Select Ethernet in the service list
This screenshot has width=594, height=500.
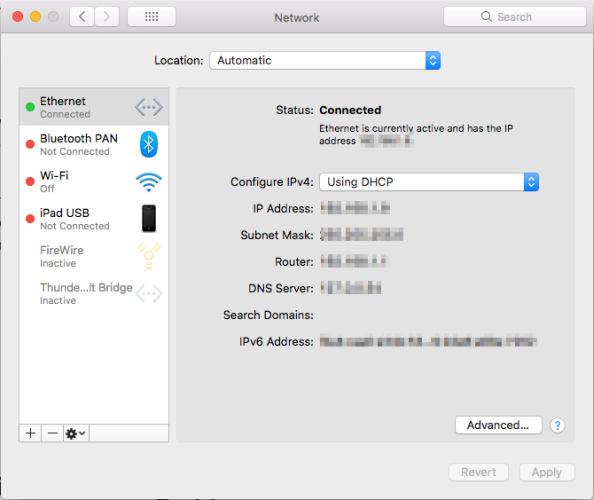94,107
